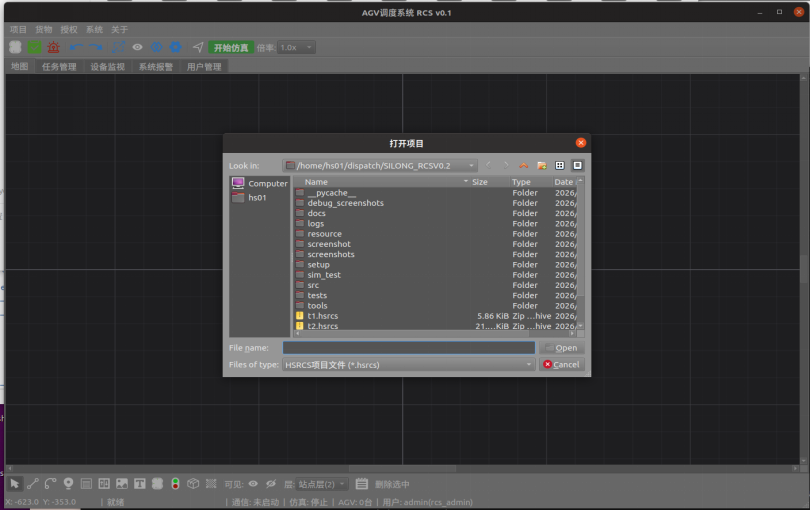Select the rectangle area panel tool

point(86,484)
